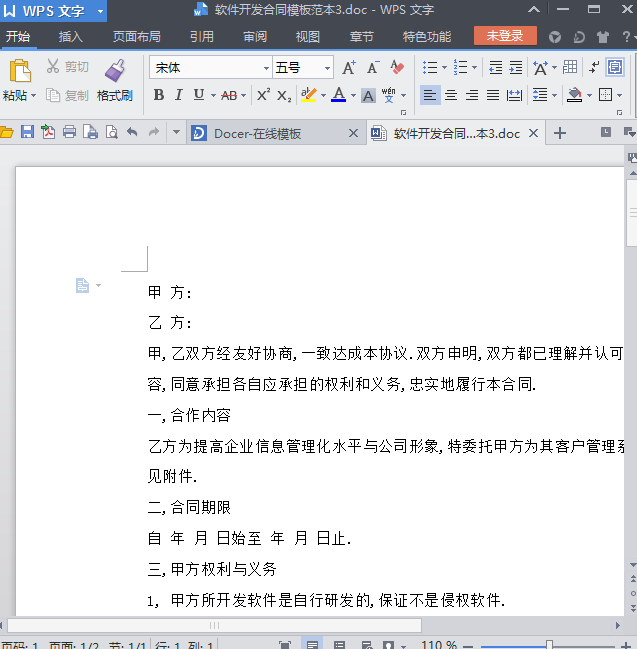Viewport: 637px width, 649px height.
Task: Expand the bullet list dropdown
Action: (445, 67)
